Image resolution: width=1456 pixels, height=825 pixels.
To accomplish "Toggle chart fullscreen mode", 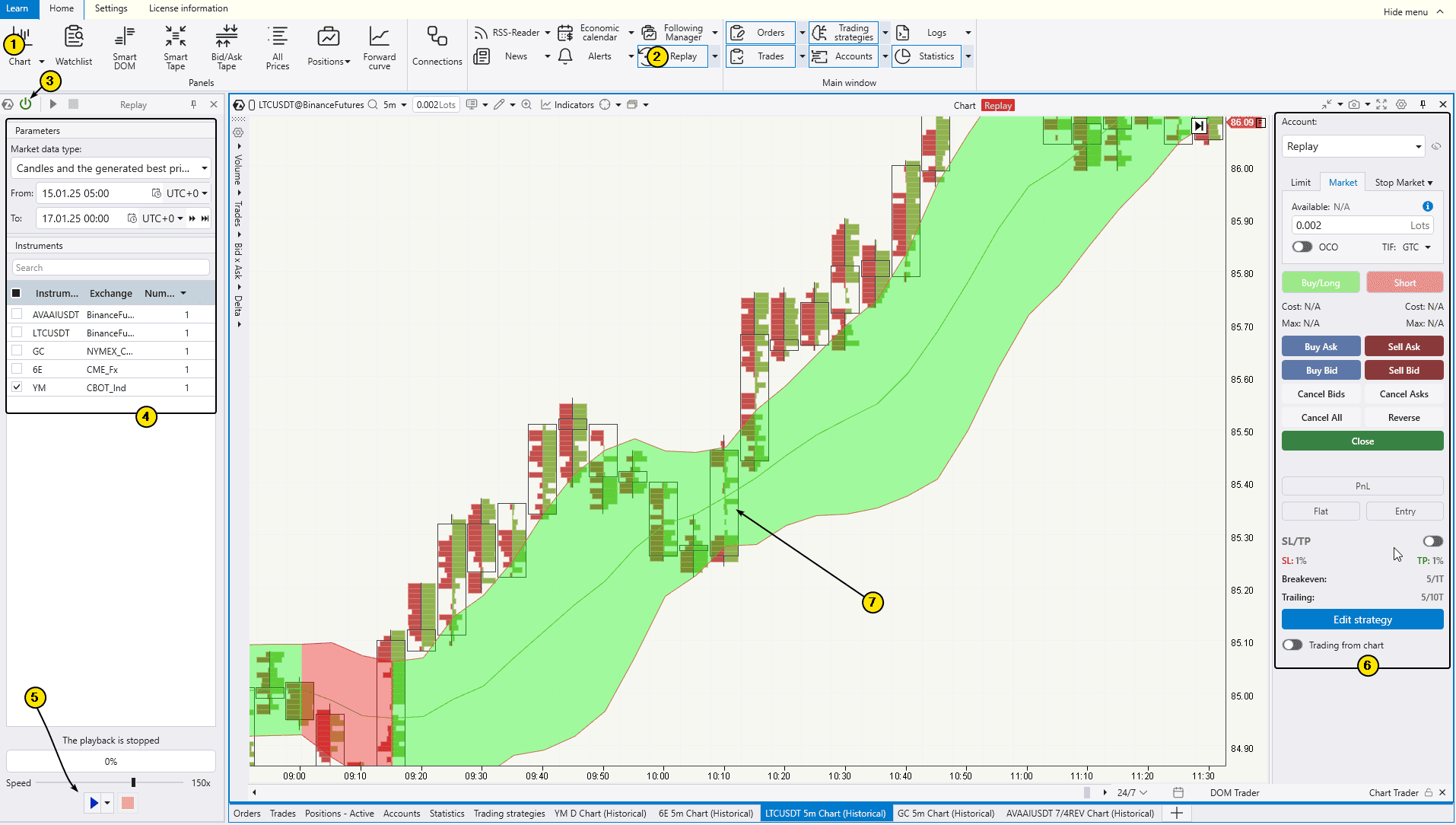I will [x=1381, y=105].
